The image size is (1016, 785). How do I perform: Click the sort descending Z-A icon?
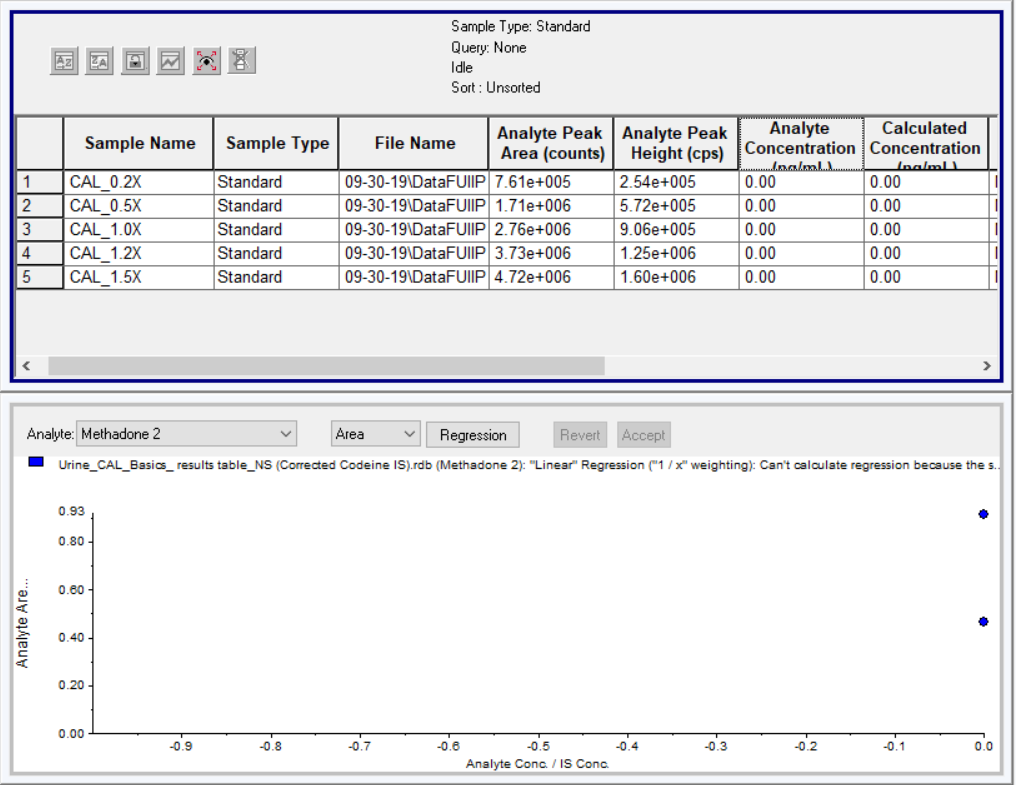tap(99, 61)
